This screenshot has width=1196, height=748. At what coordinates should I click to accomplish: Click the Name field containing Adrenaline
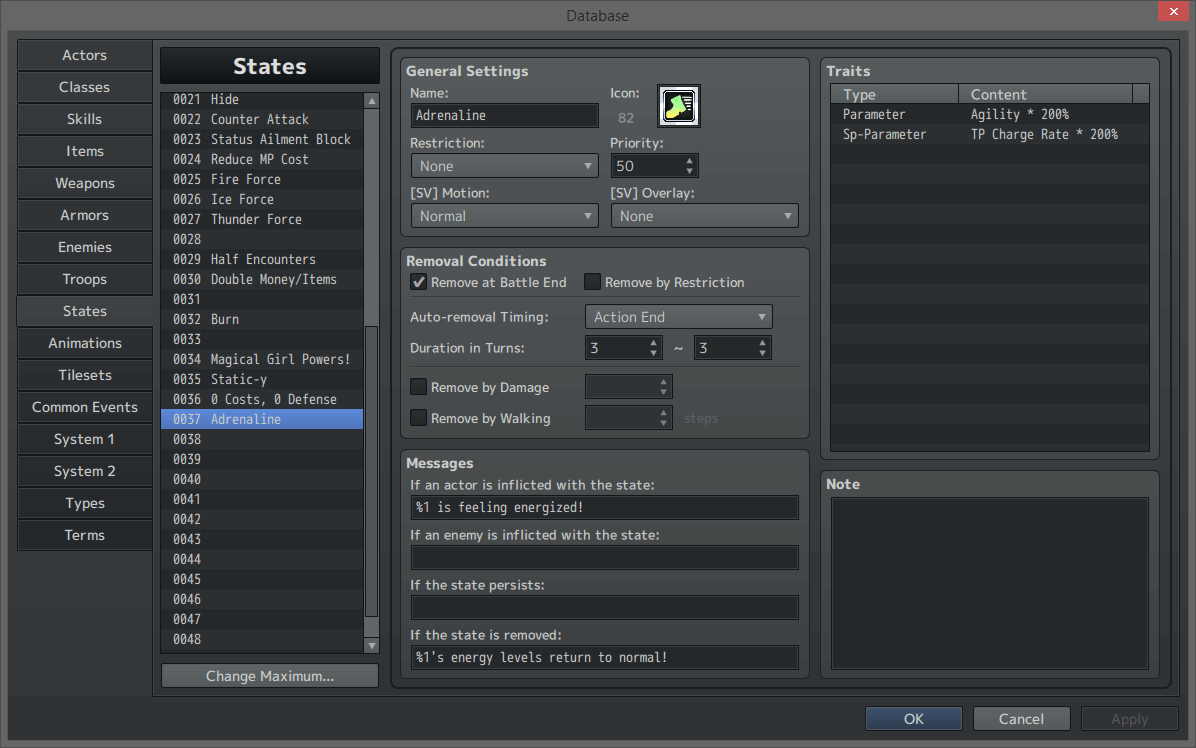[504, 116]
